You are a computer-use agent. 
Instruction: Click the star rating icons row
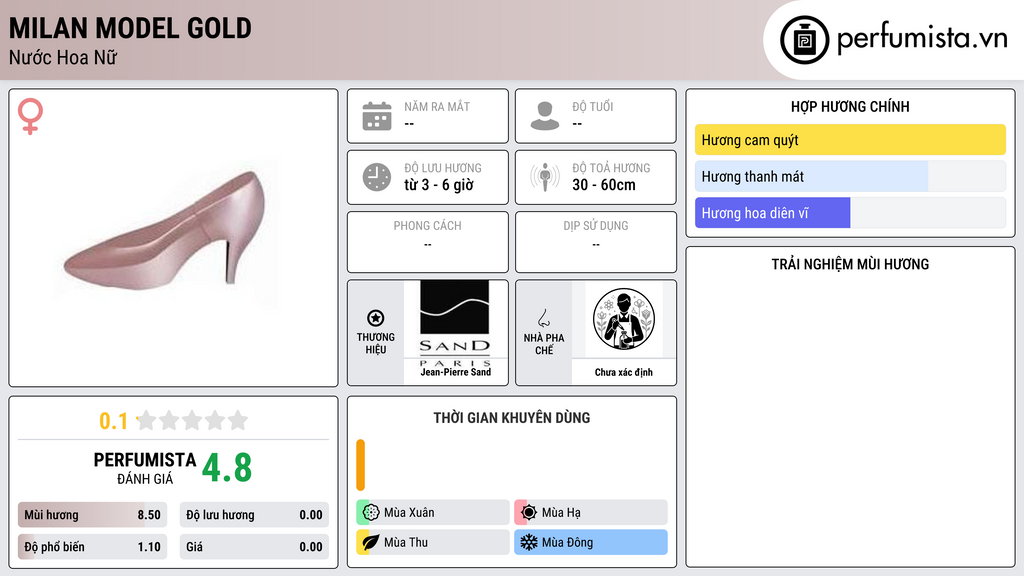coord(192,420)
